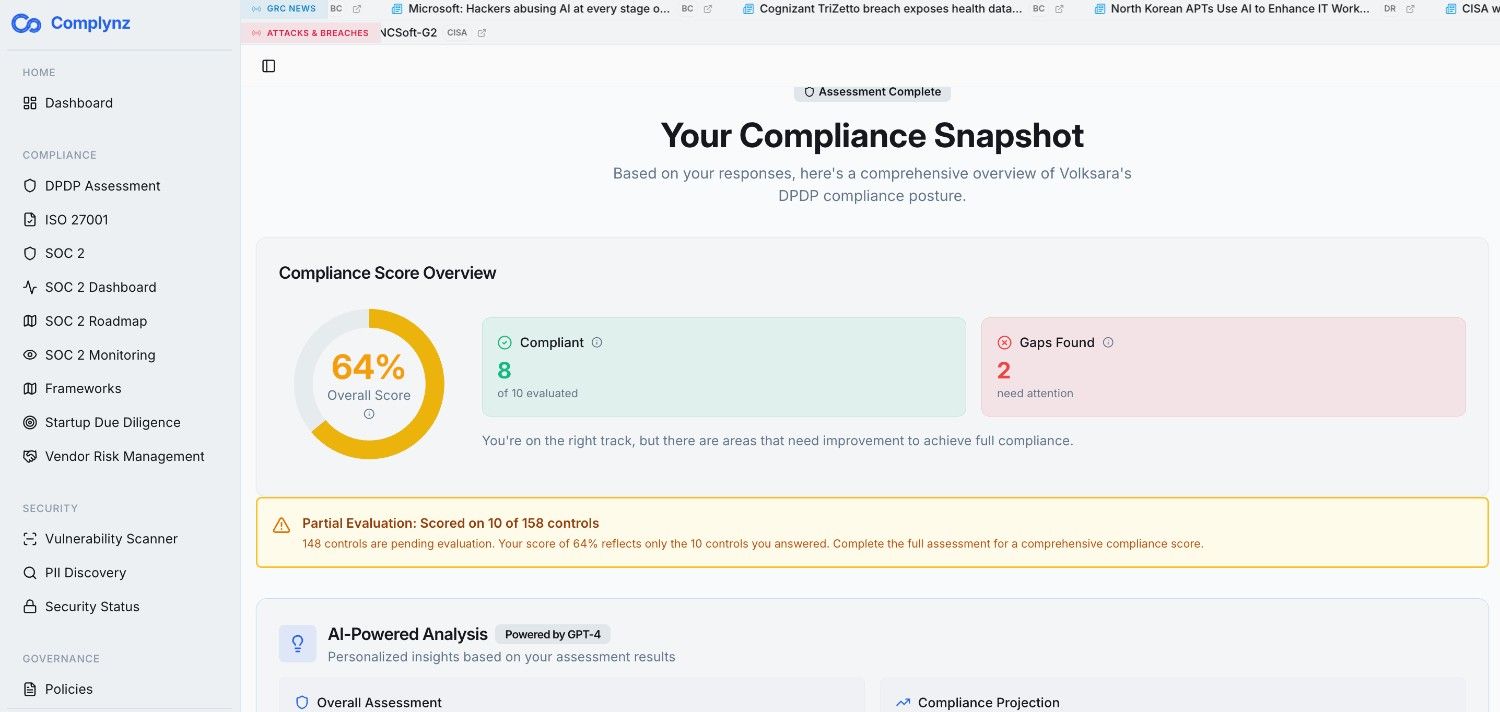Viewport: 1500px width, 712px height.
Task: Open the Overall Score info icon
Action: (x=368, y=414)
